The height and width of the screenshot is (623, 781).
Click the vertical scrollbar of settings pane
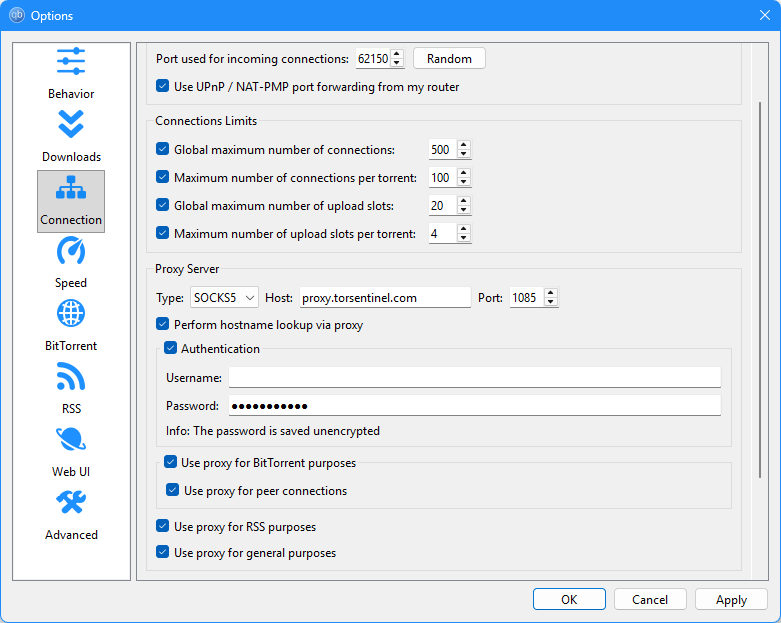click(x=760, y=290)
